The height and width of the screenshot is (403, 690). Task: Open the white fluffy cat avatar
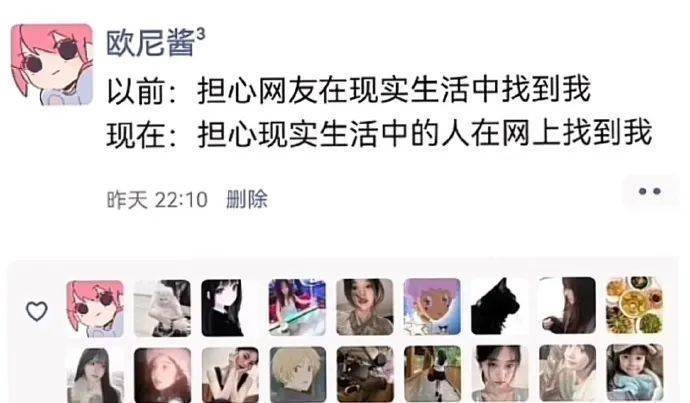pos(162,308)
